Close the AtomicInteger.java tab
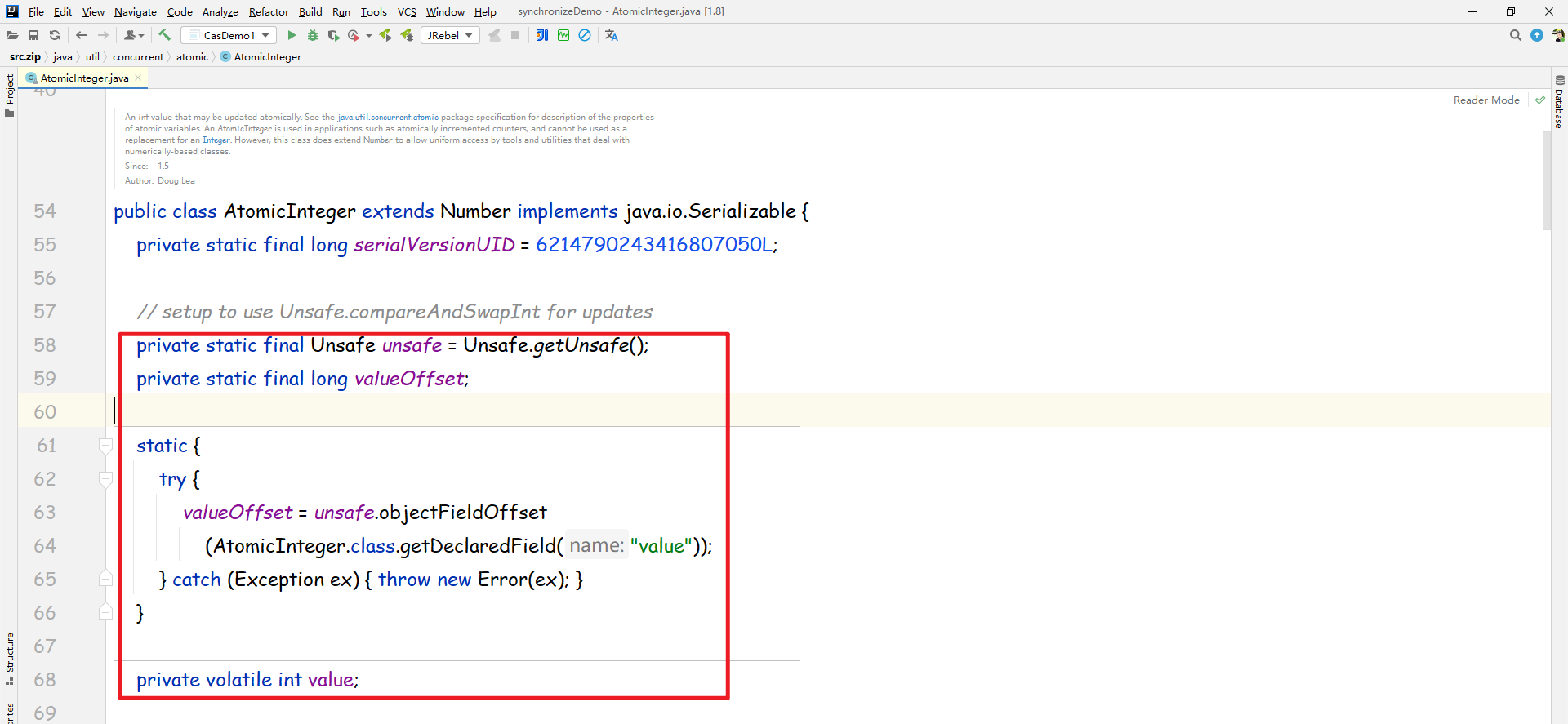Viewport: 1568px width, 724px height. 139,78
